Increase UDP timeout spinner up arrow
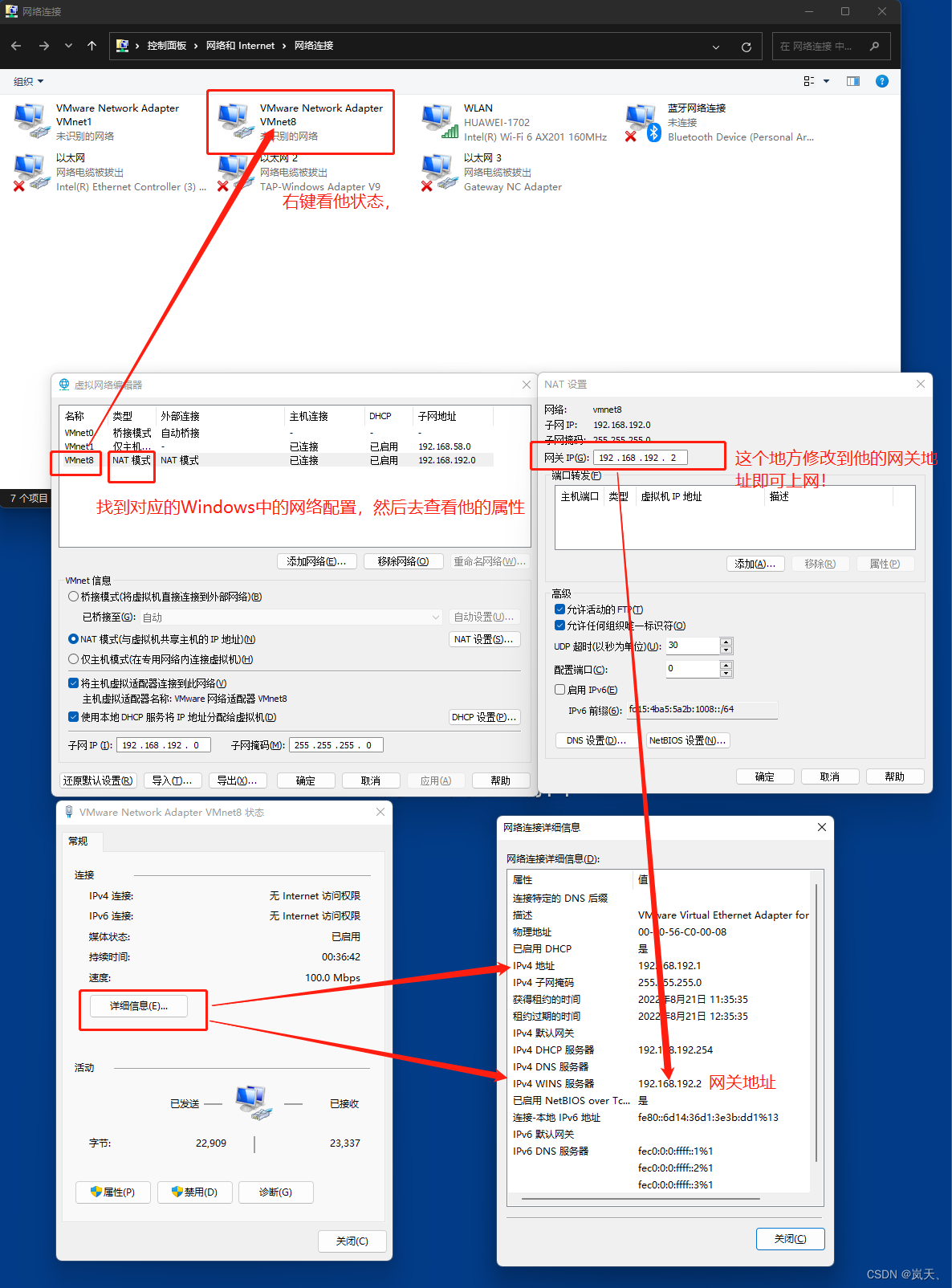The height and width of the screenshot is (1288, 952). coord(726,642)
